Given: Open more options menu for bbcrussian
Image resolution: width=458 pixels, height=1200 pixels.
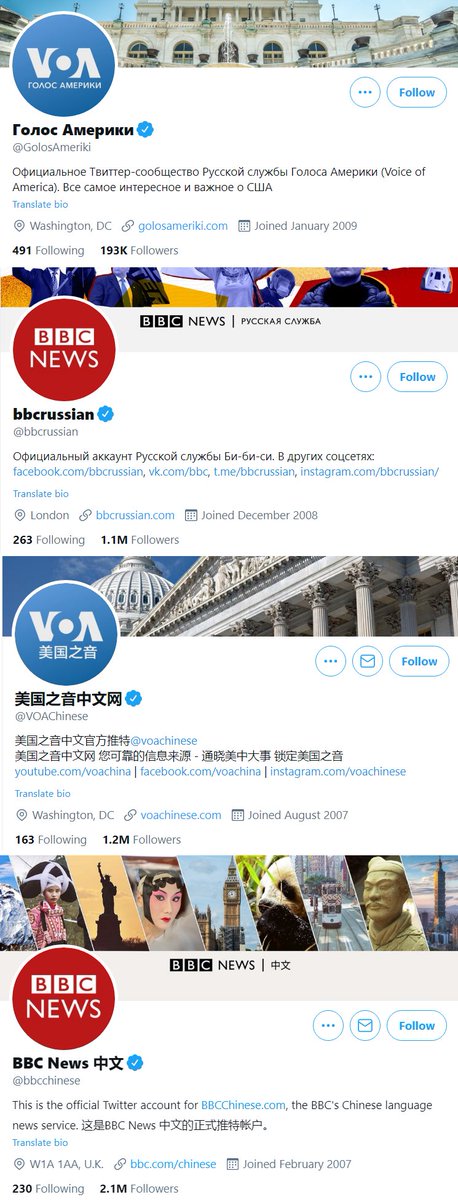Looking at the screenshot, I should click(x=365, y=377).
